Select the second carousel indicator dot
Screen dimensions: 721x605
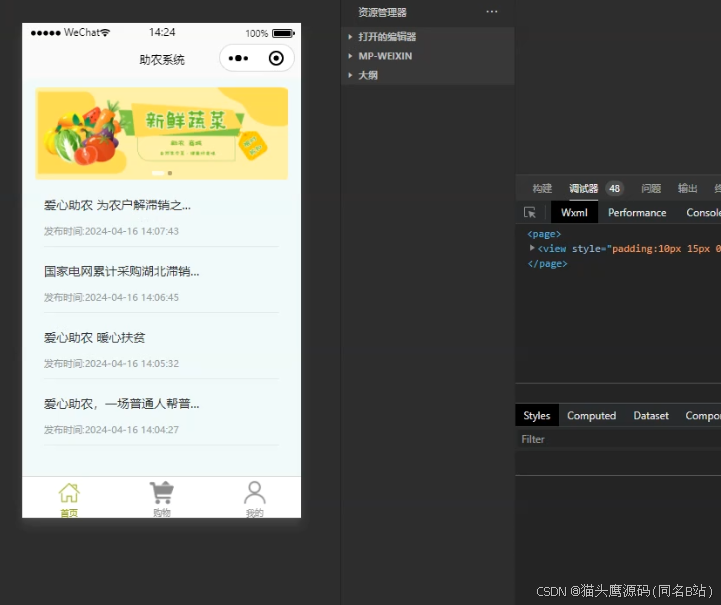point(170,173)
